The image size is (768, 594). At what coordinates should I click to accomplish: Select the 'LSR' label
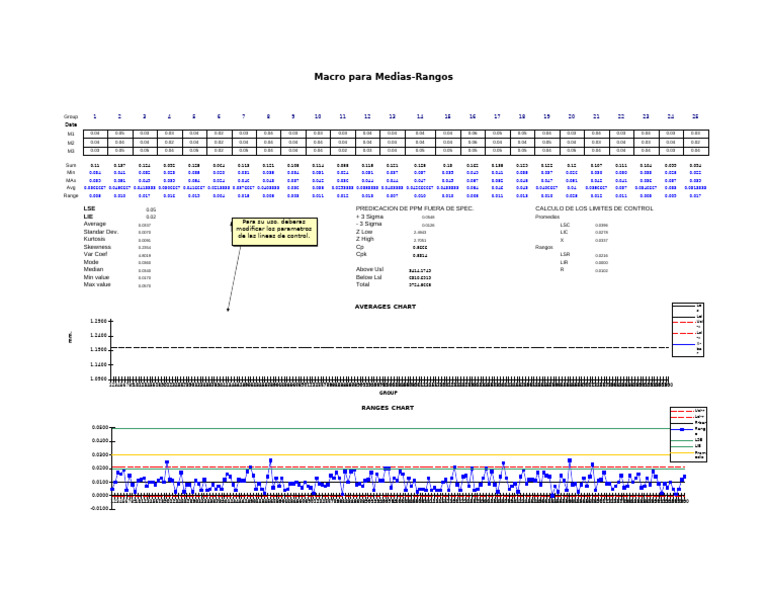tap(565, 255)
